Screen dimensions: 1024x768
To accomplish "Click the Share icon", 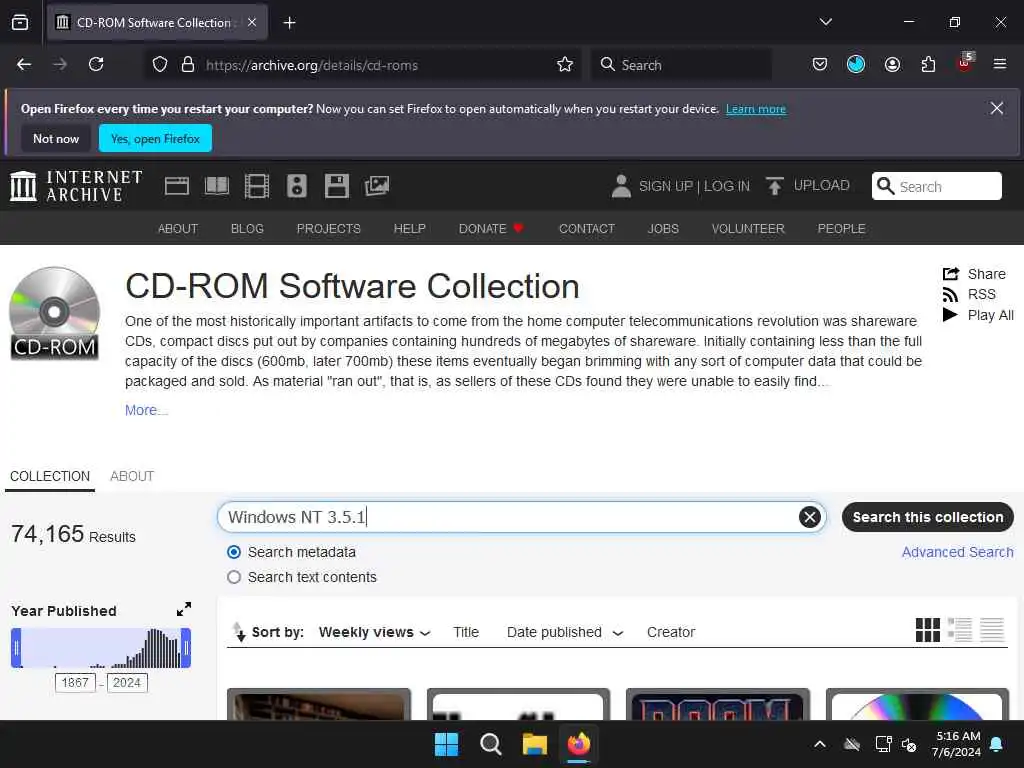I will (x=951, y=274).
